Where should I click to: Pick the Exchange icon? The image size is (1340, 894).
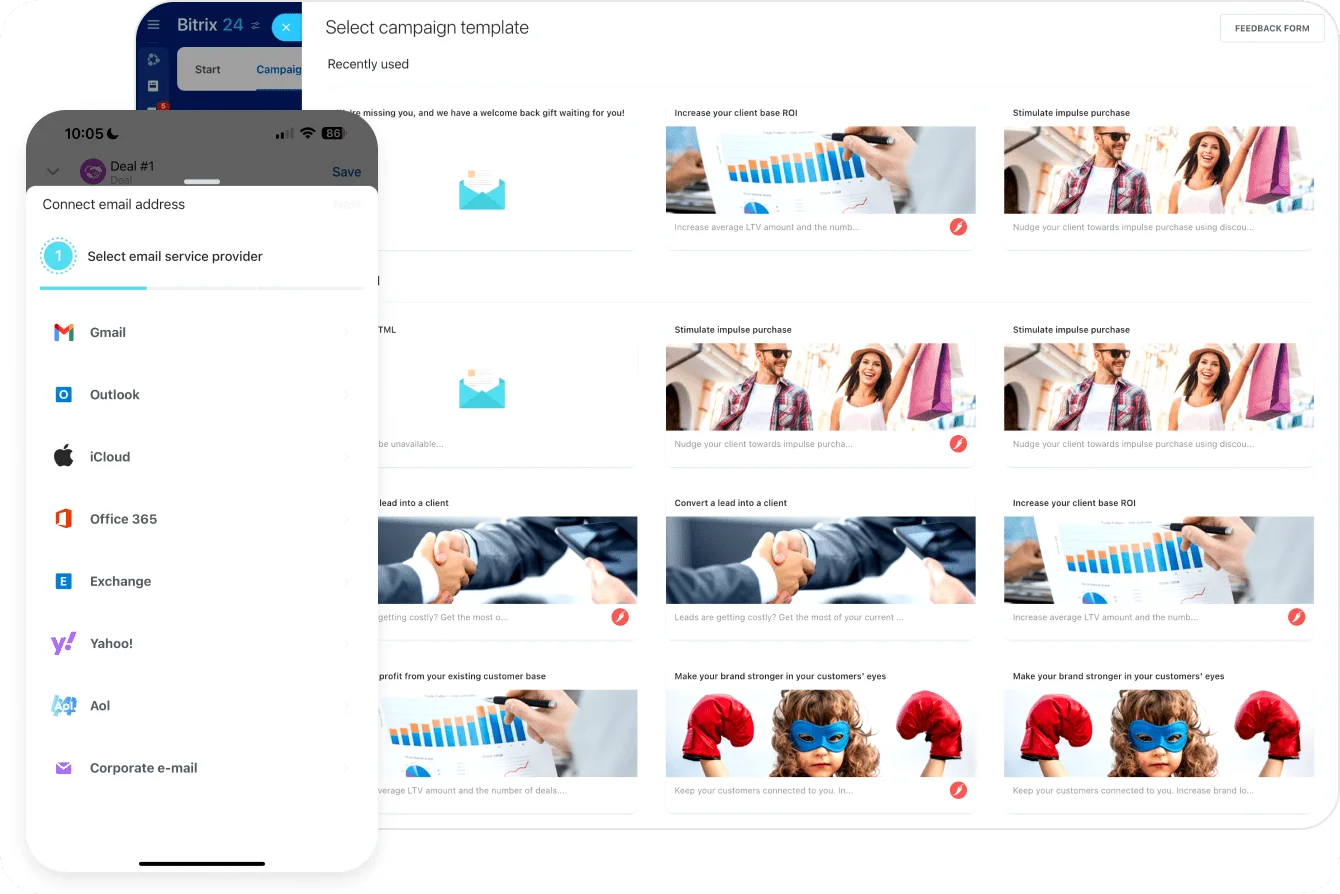point(64,581)
